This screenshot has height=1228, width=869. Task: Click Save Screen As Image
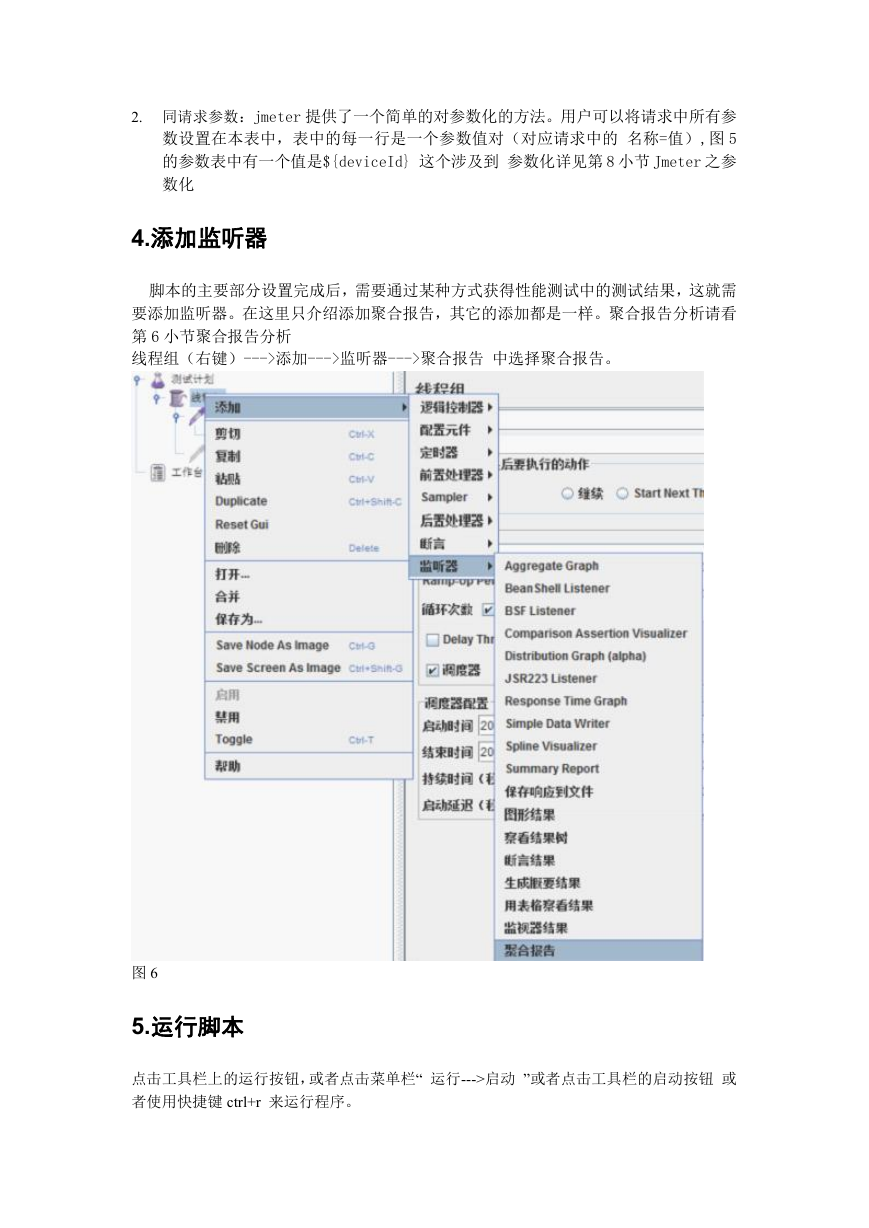[308, 668]
